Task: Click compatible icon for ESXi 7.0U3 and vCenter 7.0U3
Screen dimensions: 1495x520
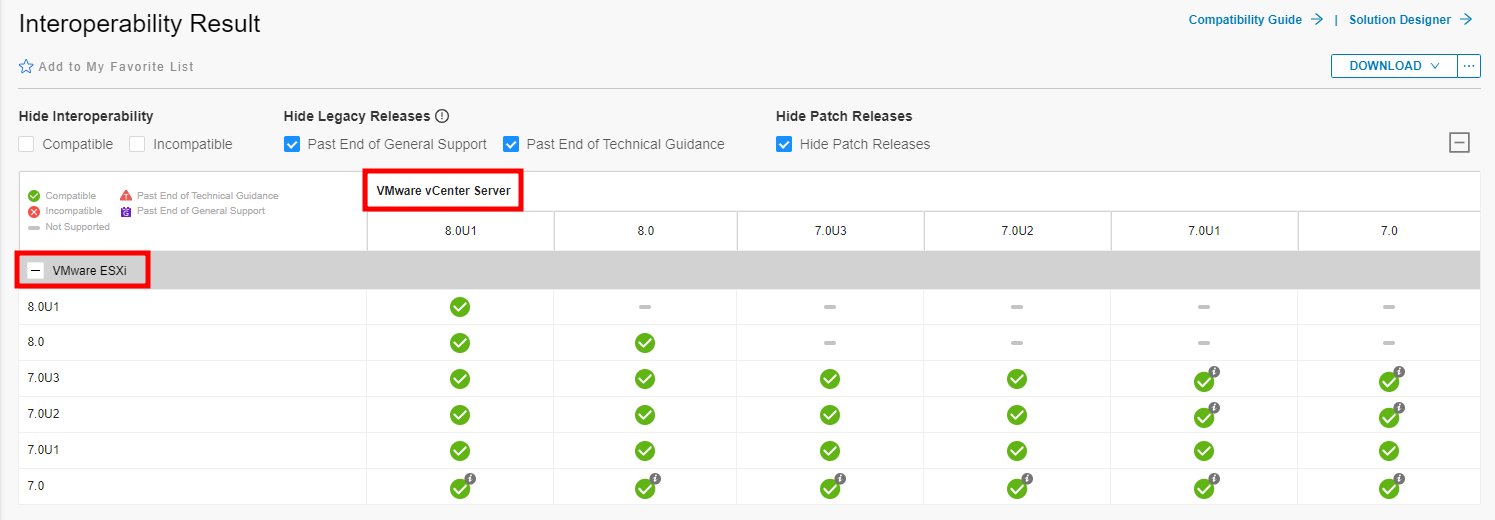Action: (830, 379)
